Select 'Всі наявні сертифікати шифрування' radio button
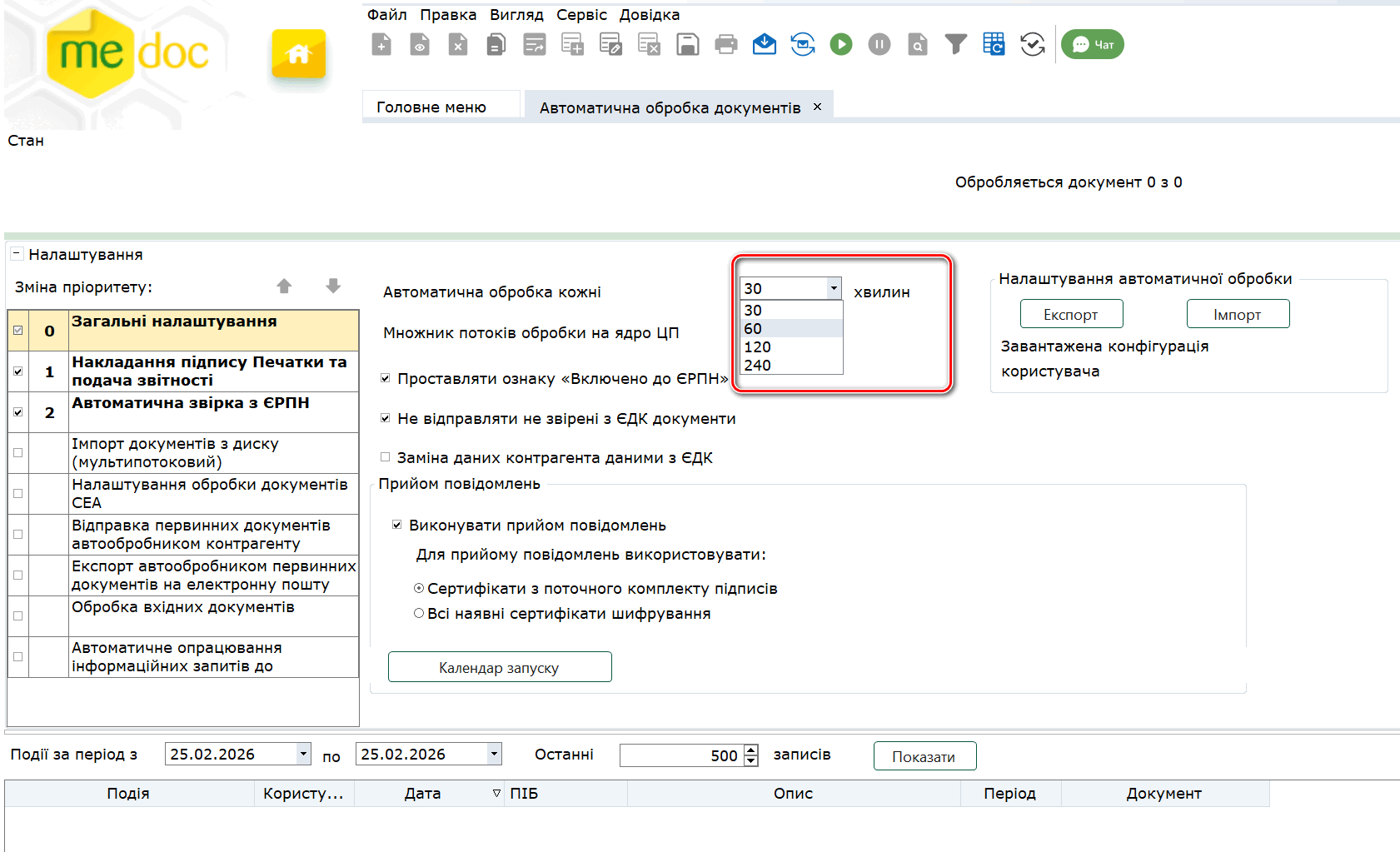The width and height of the screenshot is (1400, 852). pyautogui.click(x=419, y=613)
